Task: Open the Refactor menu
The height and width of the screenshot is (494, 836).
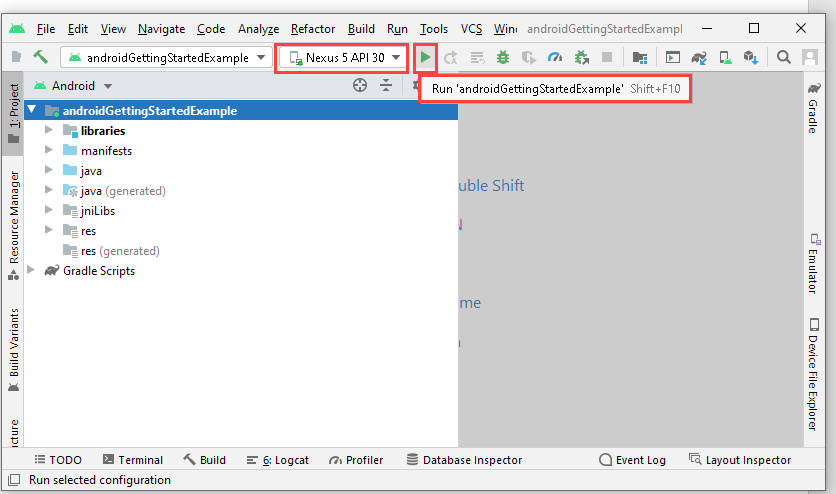Action: click(x=313, y=29)
